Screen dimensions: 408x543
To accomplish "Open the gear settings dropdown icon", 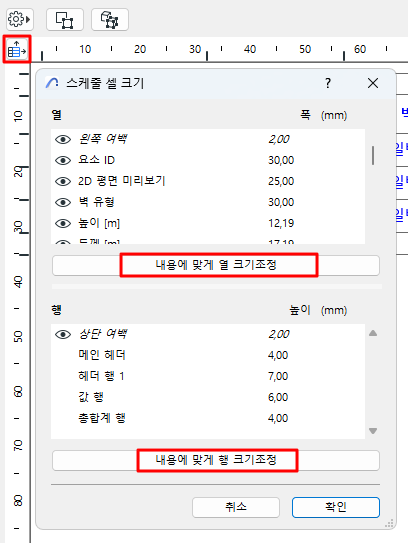I will (x=19, y=19).
